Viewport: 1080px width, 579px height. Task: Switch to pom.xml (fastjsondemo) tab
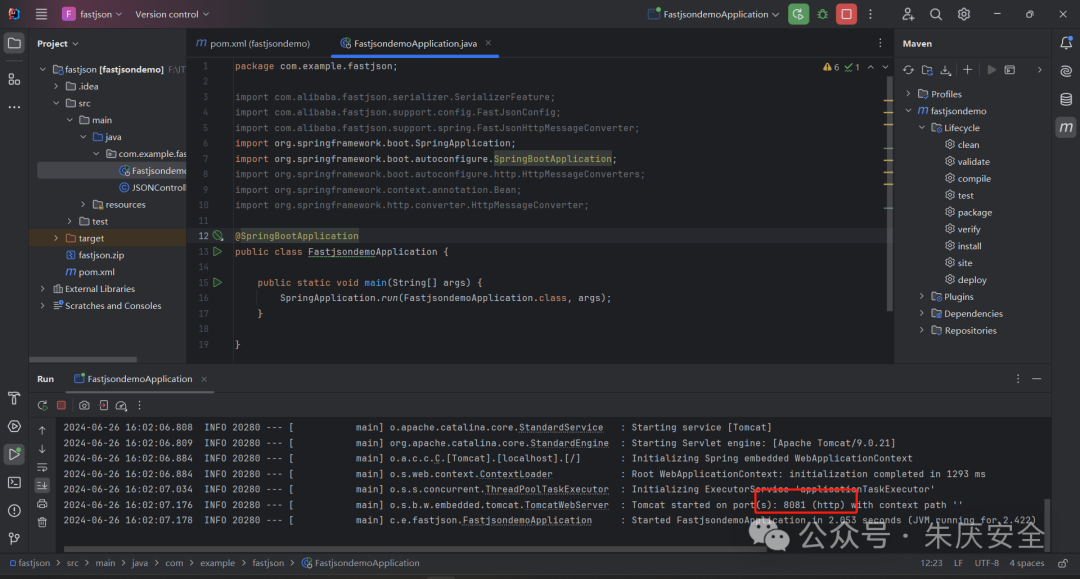tap(253, 43)
